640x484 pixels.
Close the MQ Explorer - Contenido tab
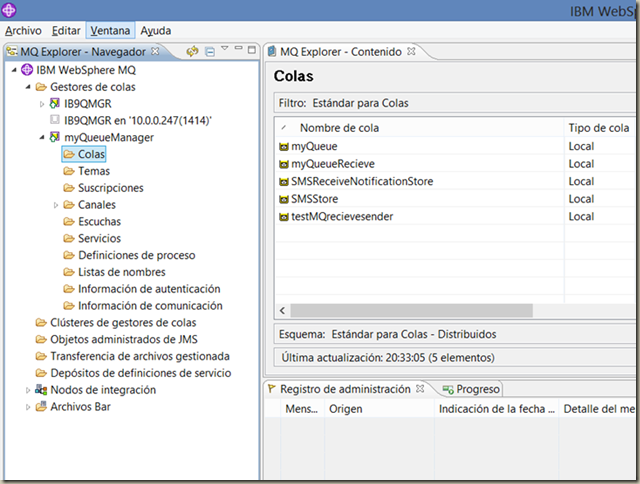tap(411, 51)
